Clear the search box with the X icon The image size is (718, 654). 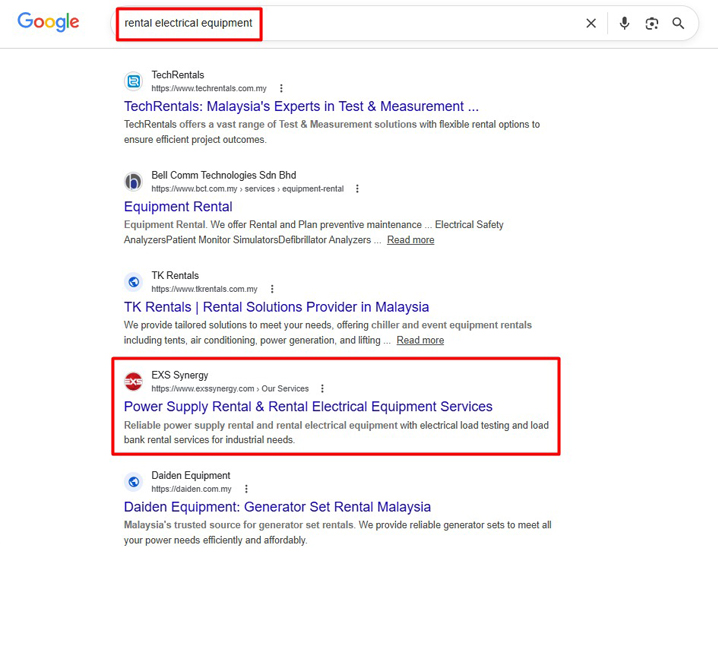591,23
